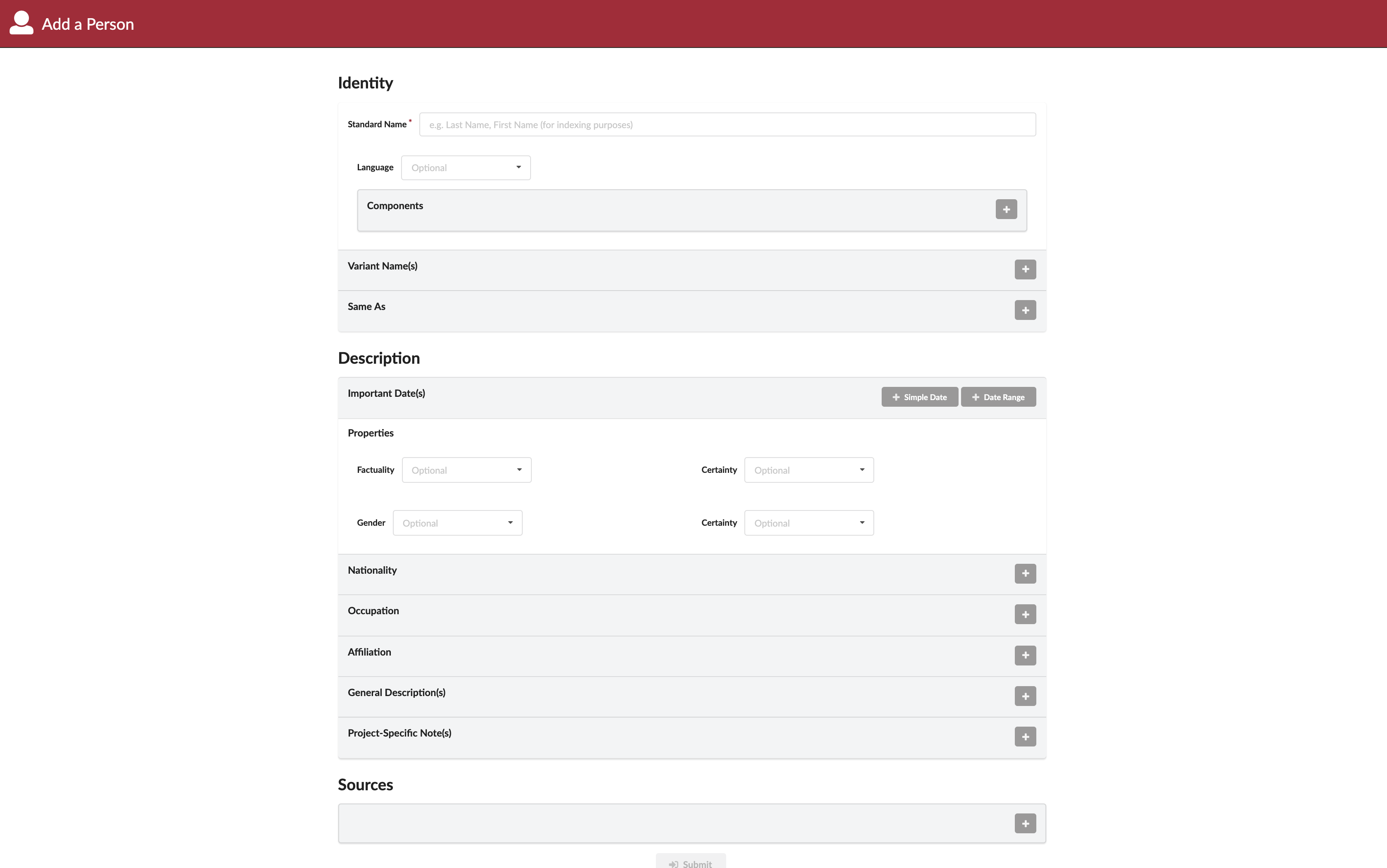Screen dimensions: 1387x868
Task: Click the Components label
Action: coord(395,205)
